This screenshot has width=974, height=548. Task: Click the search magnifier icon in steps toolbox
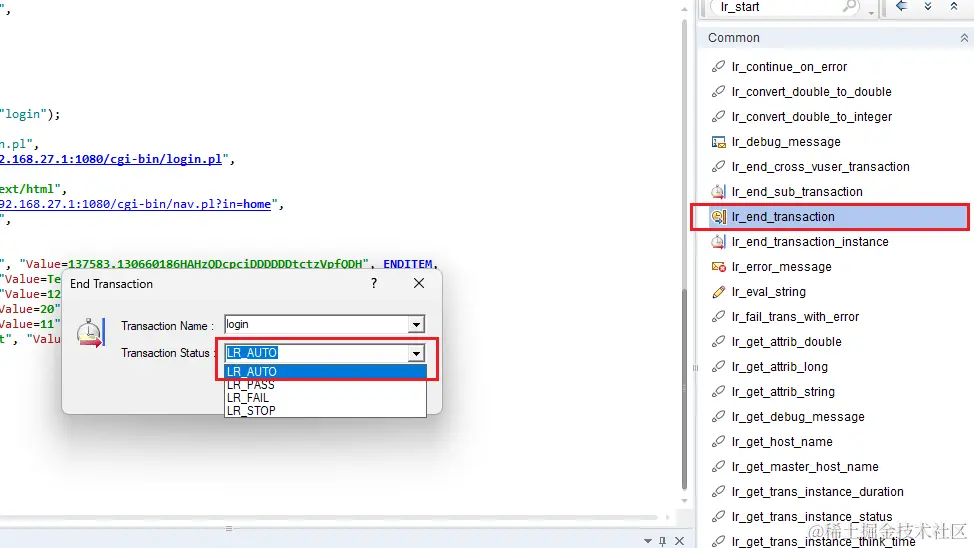(x=849, y=7)
